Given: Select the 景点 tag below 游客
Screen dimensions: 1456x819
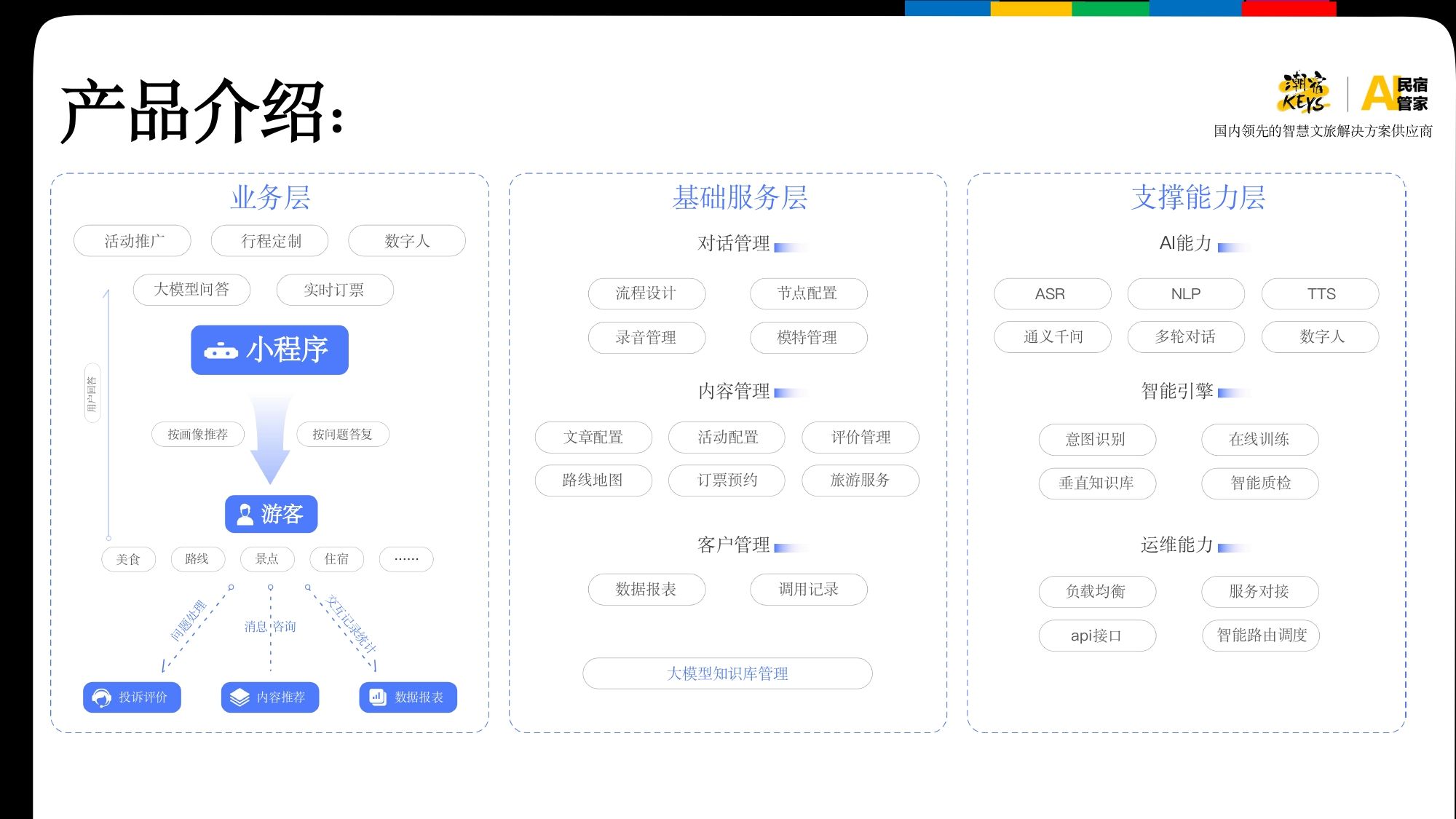Looking at the screenshot, I should 266,559.
